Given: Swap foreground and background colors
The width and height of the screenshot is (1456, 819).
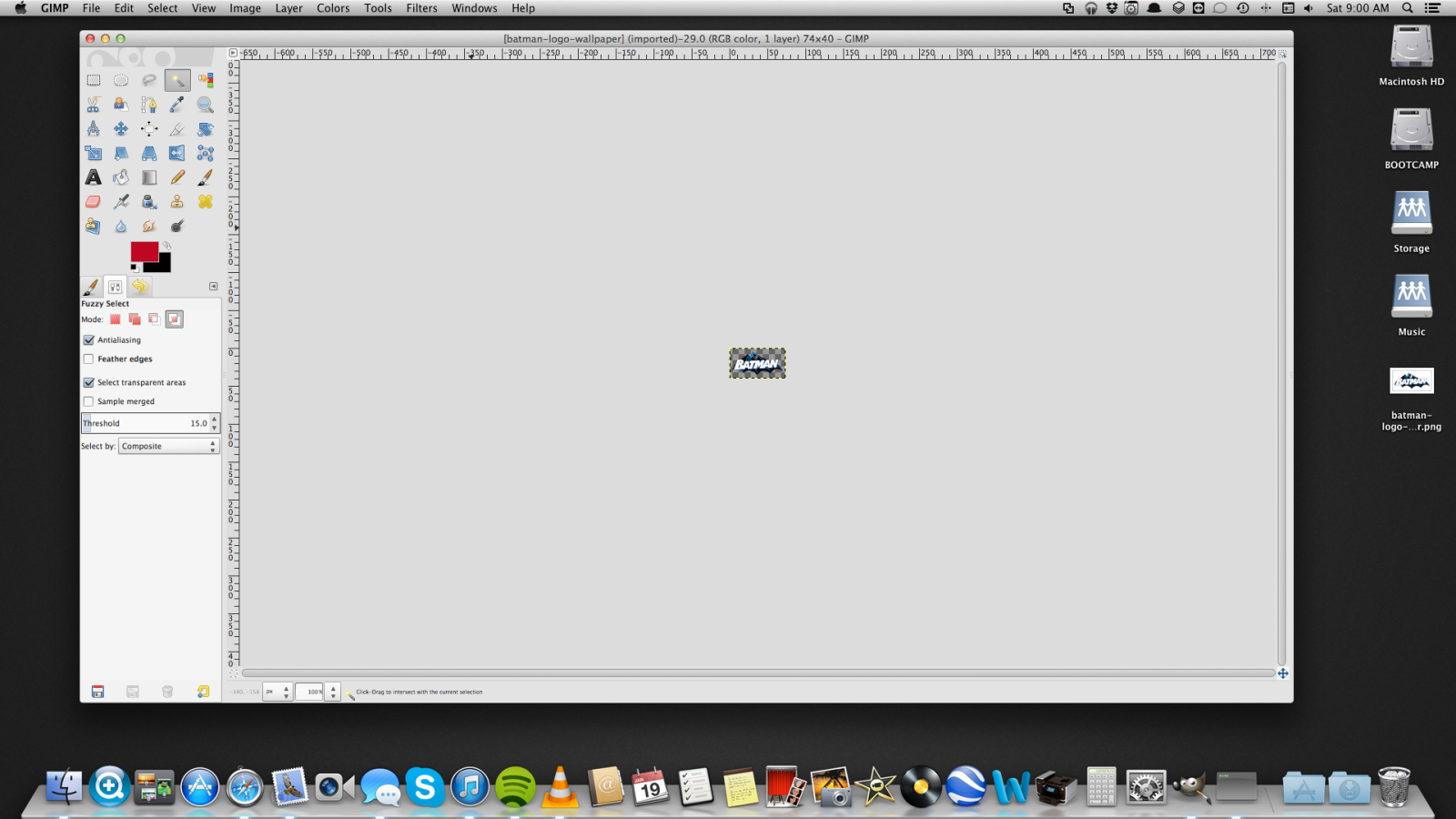Looking at the screenshot, I should (167, 246).
